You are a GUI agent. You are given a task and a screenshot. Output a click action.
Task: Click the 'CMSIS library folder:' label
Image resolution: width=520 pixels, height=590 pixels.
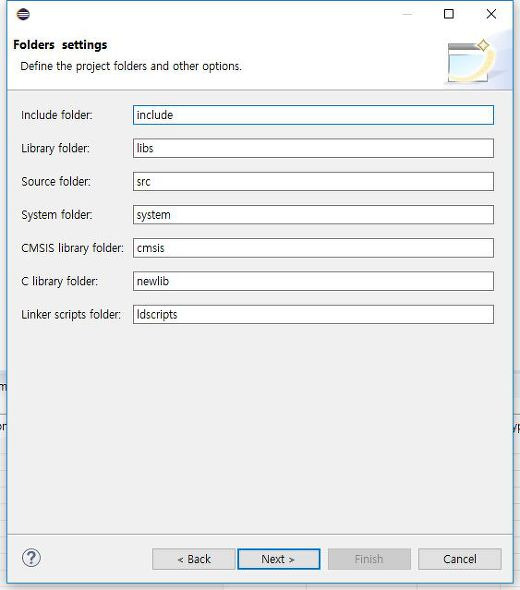click(72, 248)
